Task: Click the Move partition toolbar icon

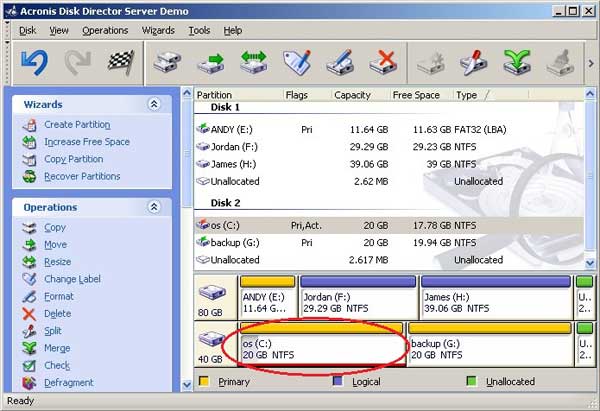Action: pos(210,62)
